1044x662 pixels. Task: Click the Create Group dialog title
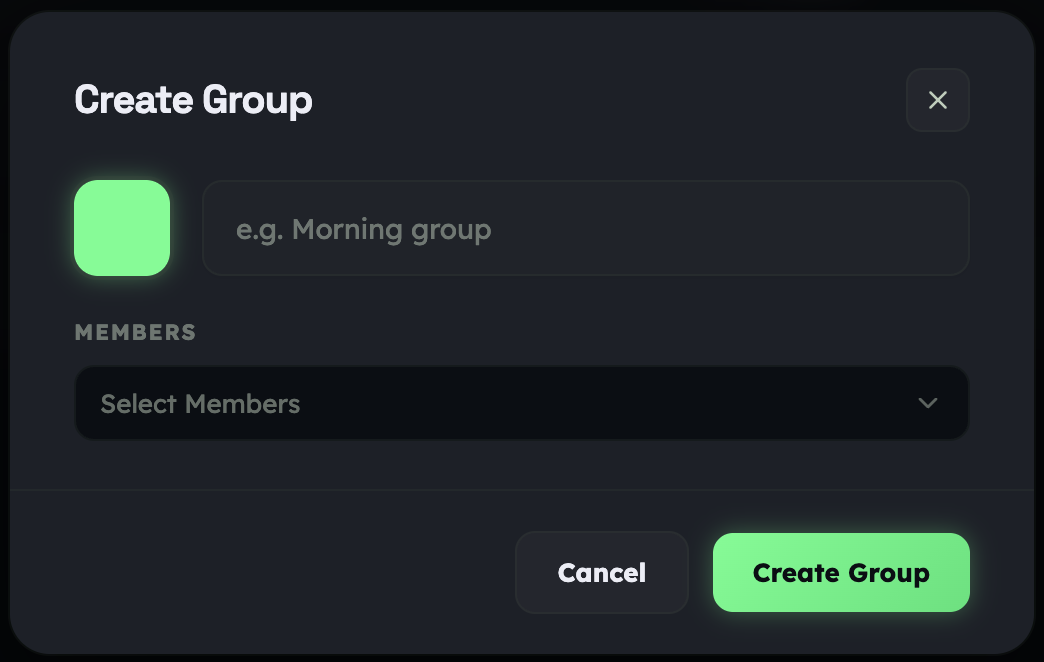tap(193, 100)
